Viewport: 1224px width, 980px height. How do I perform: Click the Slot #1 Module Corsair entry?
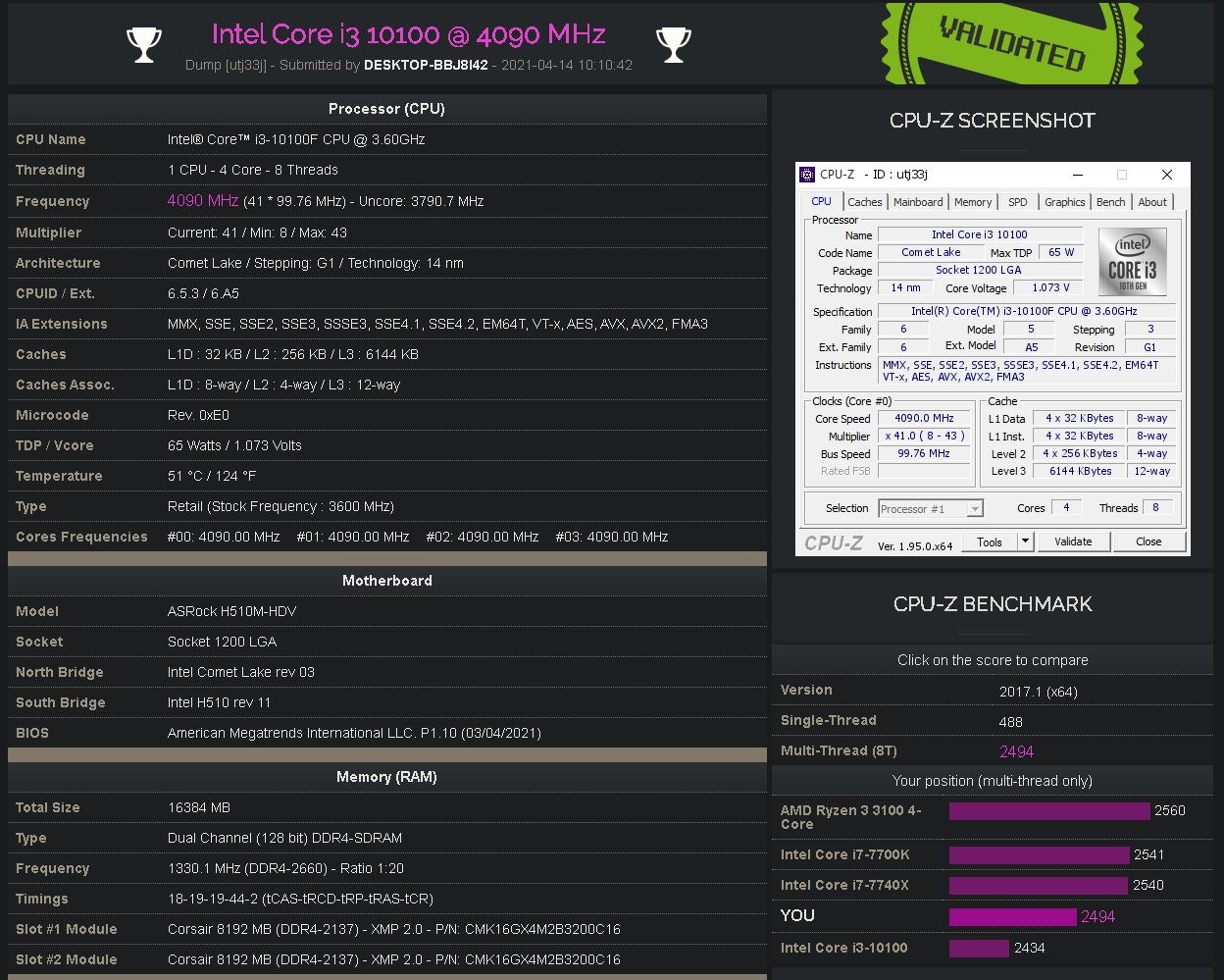394,929
